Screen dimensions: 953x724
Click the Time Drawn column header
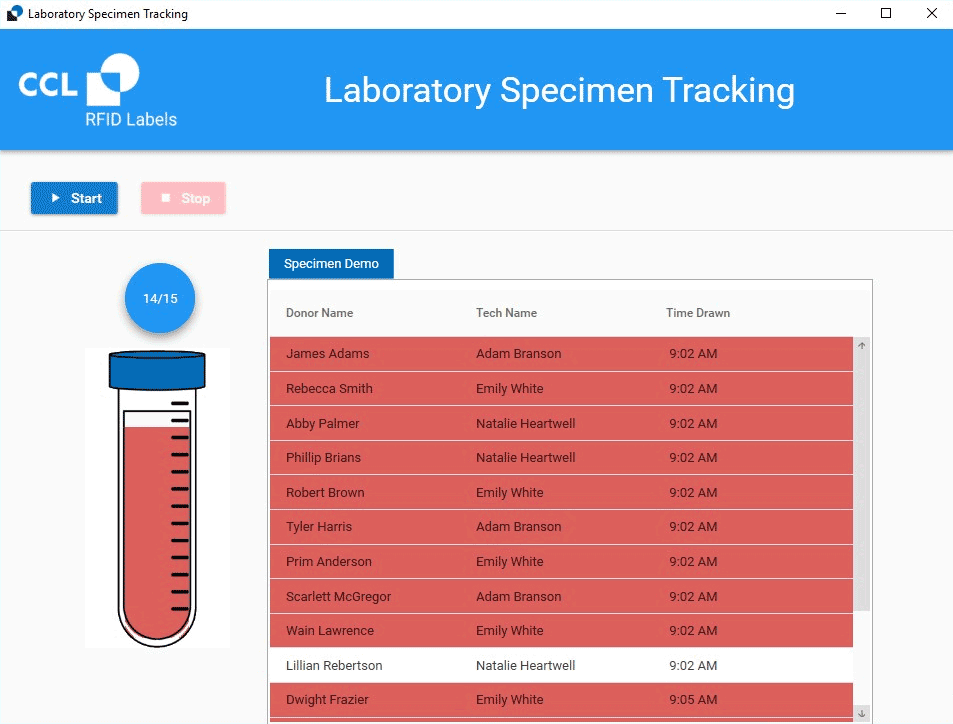(x=697, y=313)
